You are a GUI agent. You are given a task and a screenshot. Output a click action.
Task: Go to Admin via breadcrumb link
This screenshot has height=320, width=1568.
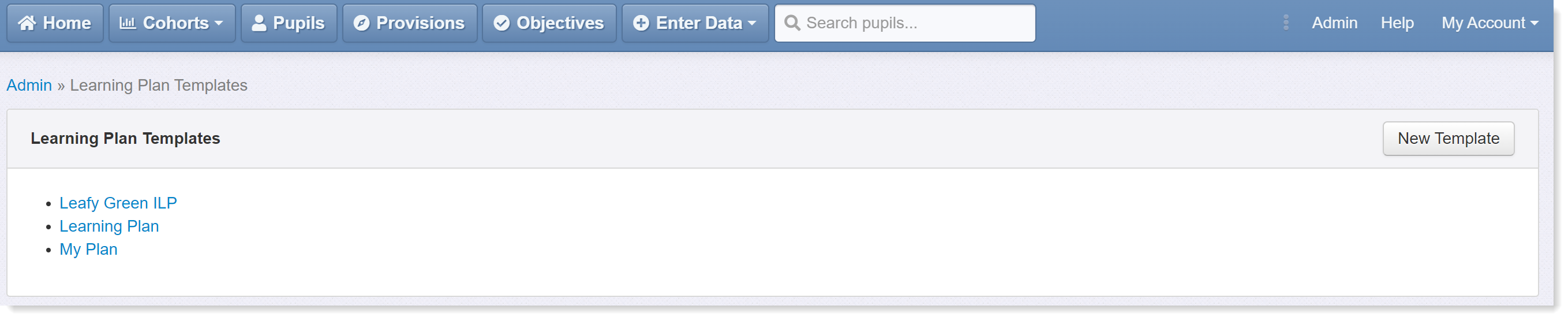coord(29,85)
